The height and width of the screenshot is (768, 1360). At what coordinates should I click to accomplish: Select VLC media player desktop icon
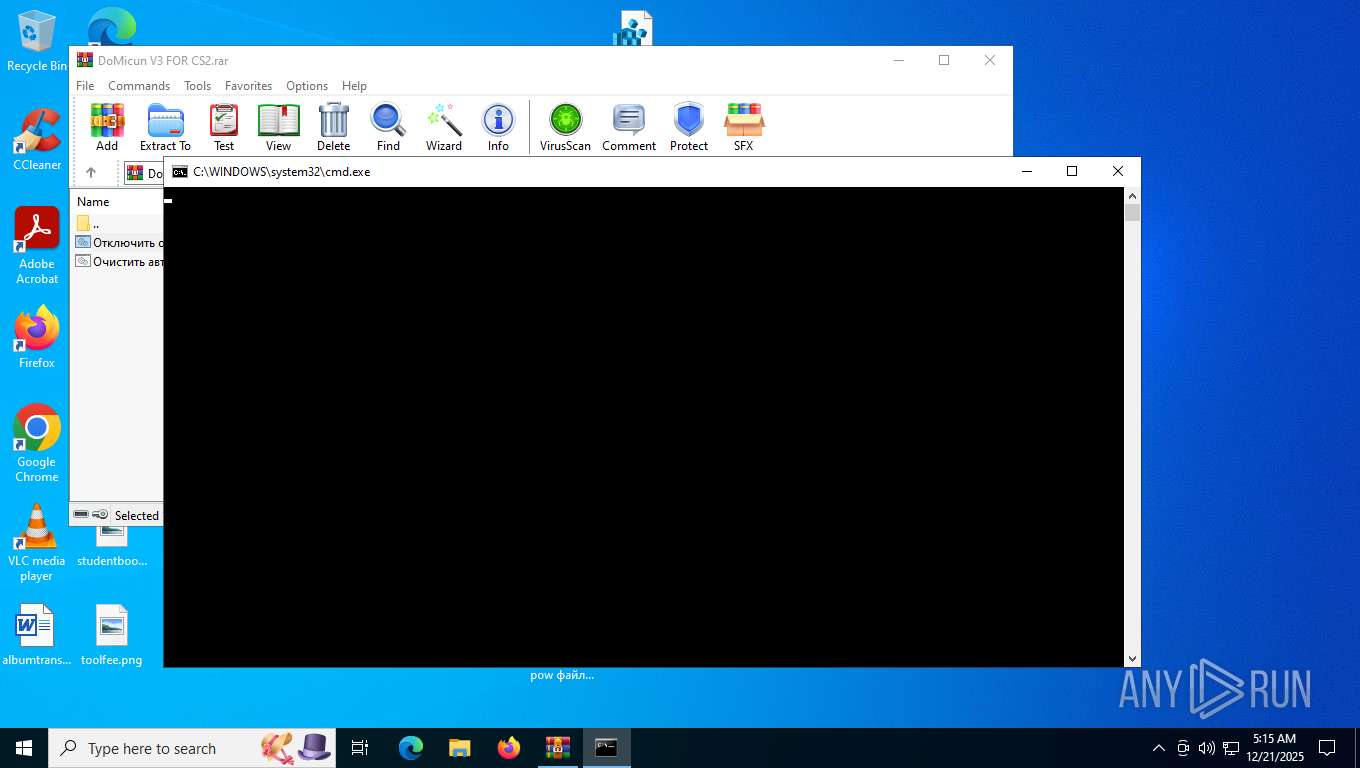click(37, 543)
